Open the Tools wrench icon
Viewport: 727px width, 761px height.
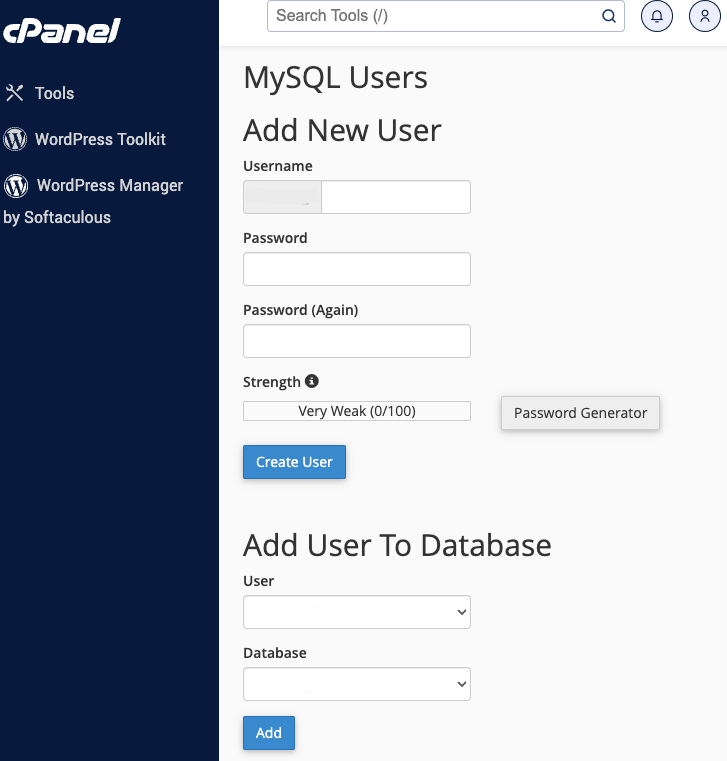point(15,93)
